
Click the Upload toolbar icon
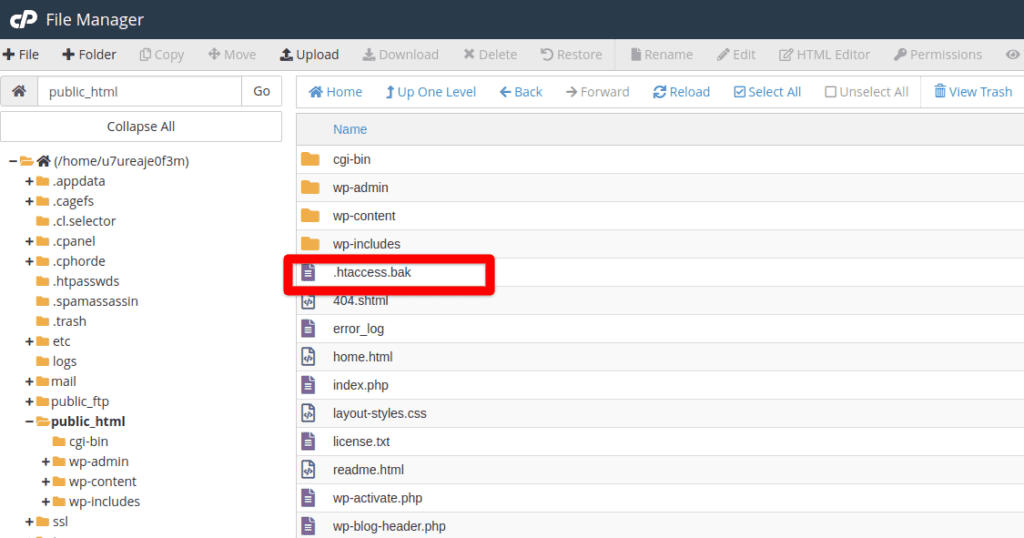click(x=286, y=55)
